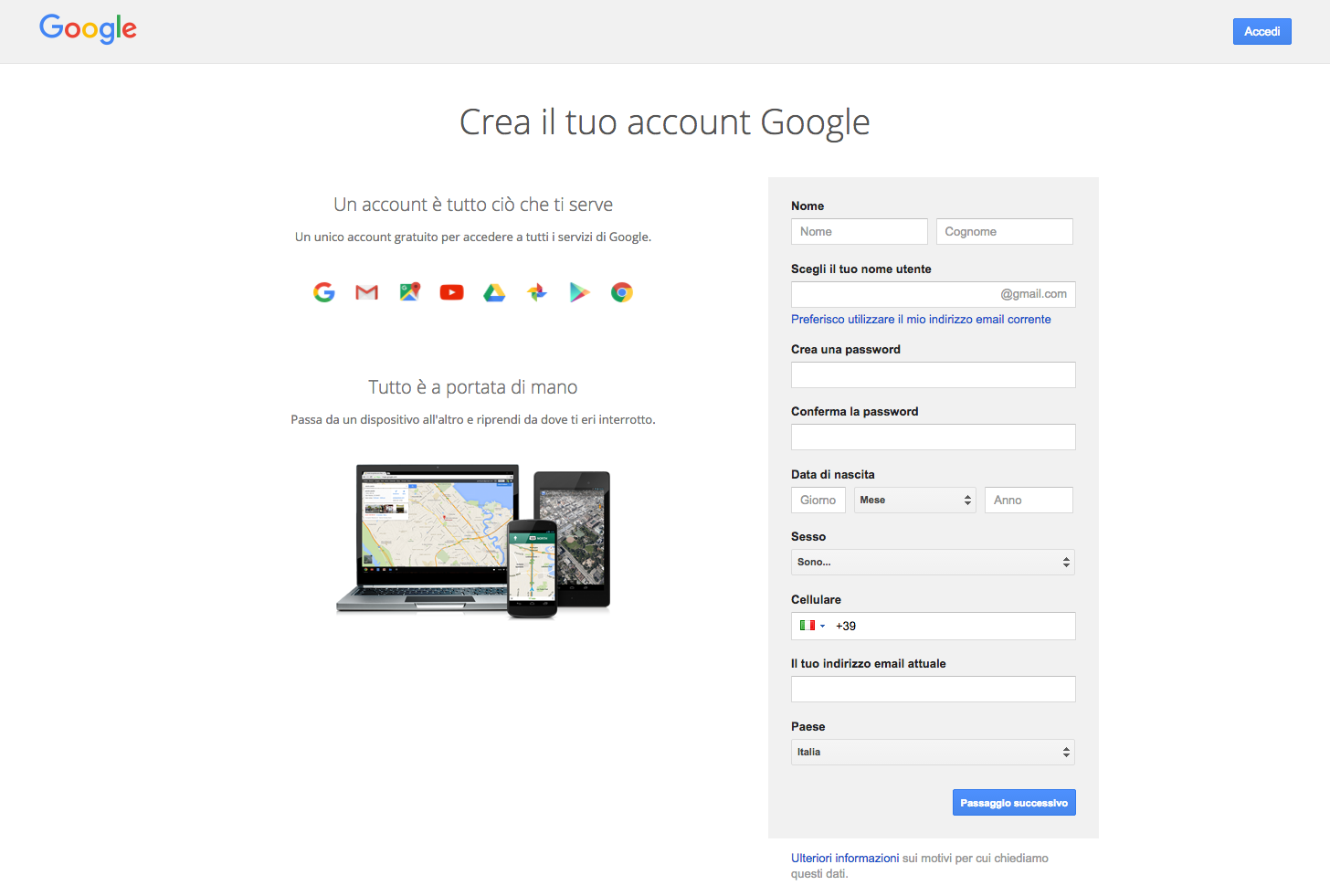Click 'Preferisco utilizzare il mio indirizzo email corrente'
Screen dimensions: 1330x896
[921, 319]
